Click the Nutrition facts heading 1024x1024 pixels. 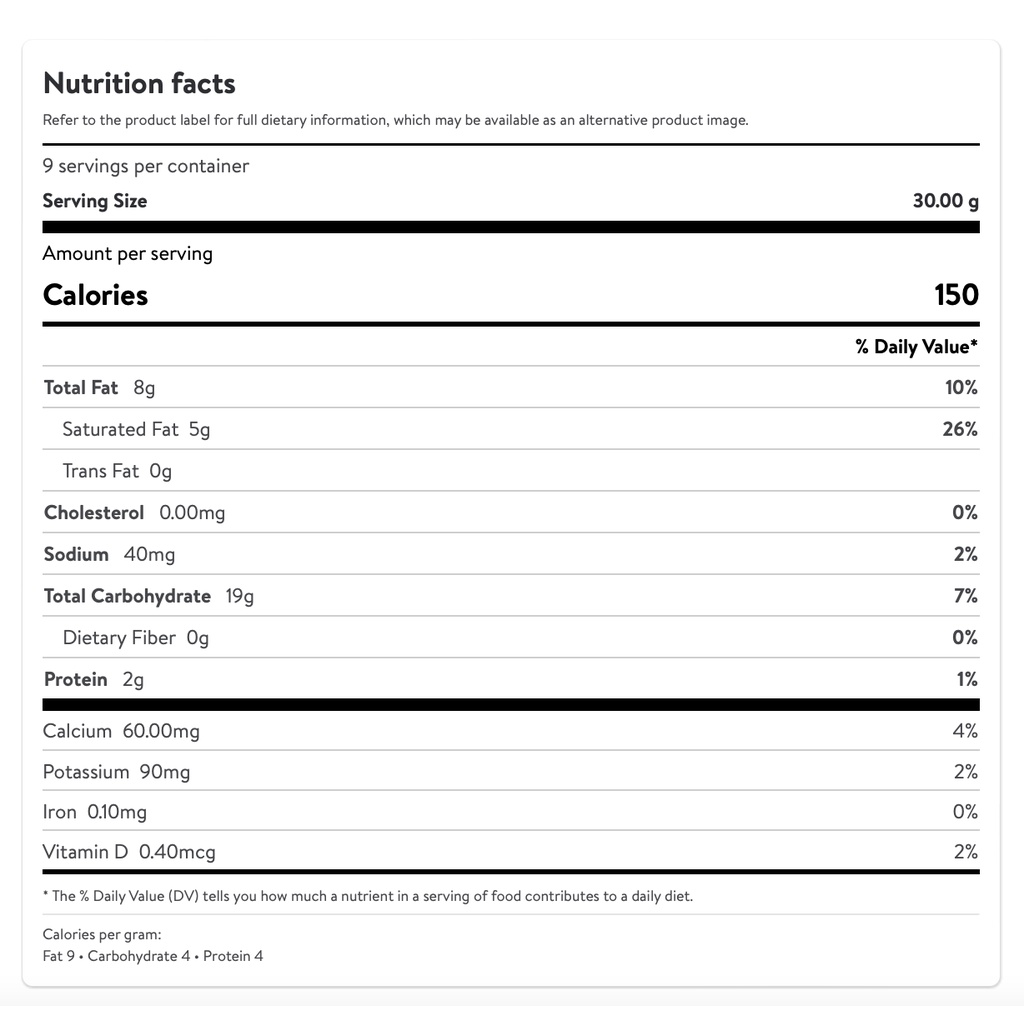pos(139,83)
